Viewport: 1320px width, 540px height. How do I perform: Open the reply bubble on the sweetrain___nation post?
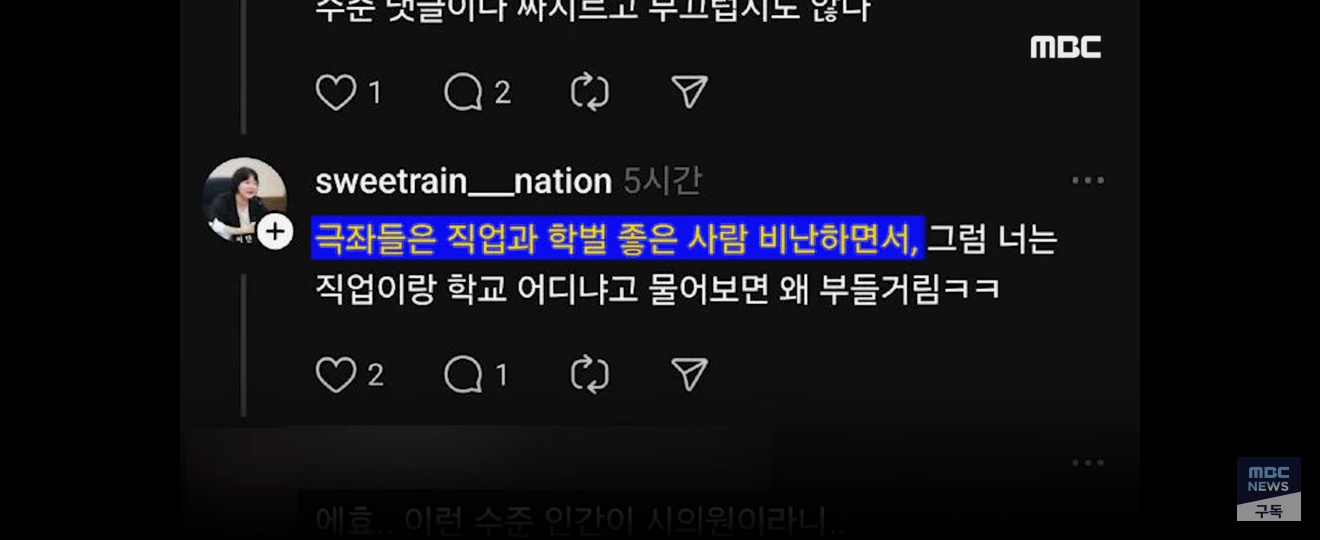[463, 375]
